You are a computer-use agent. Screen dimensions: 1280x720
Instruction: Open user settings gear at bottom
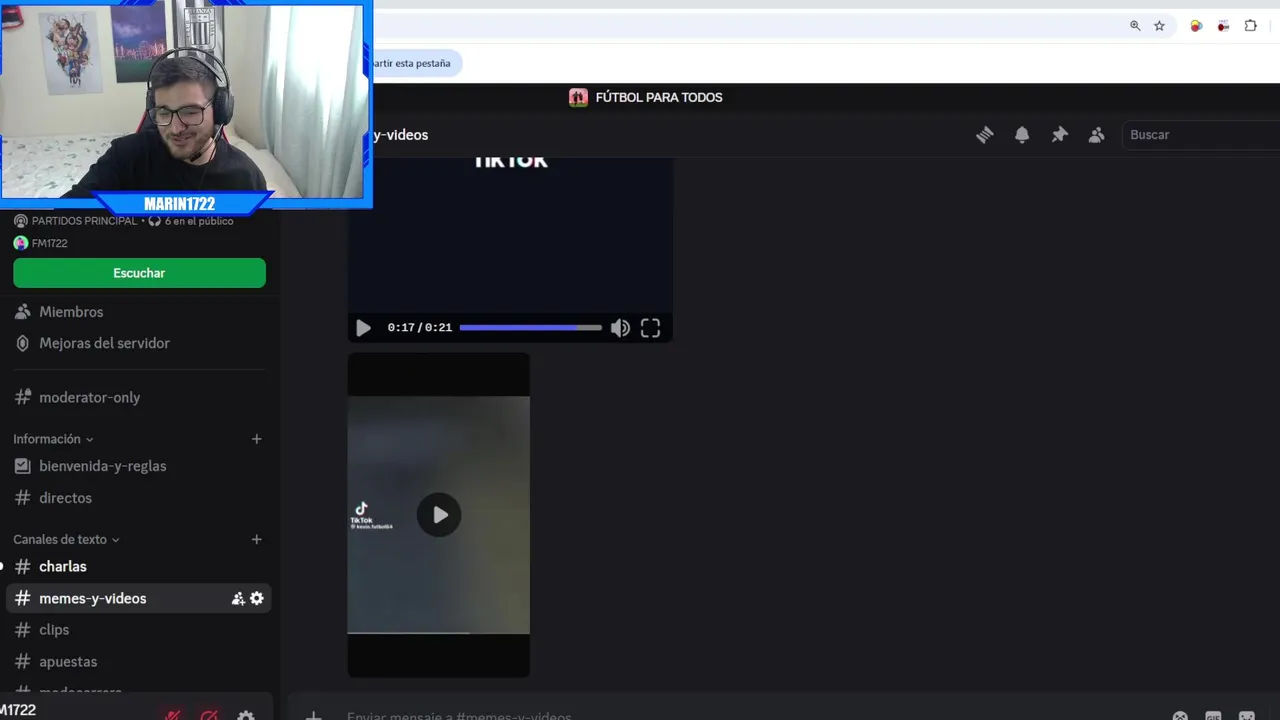(246, 716)
